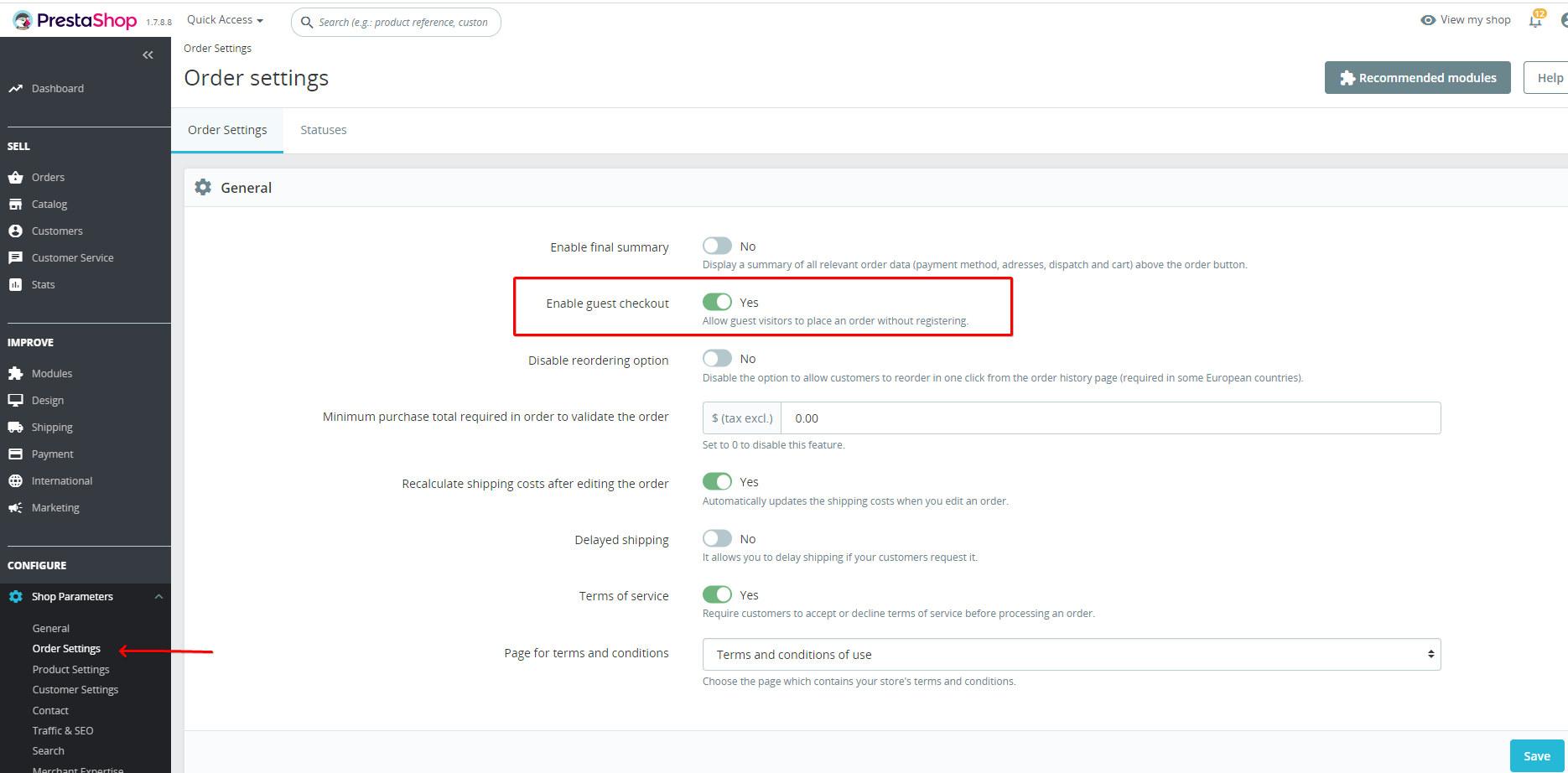Click the Marketing megaphone icon
The image size is (1568, 773).
tap(15, 507)
